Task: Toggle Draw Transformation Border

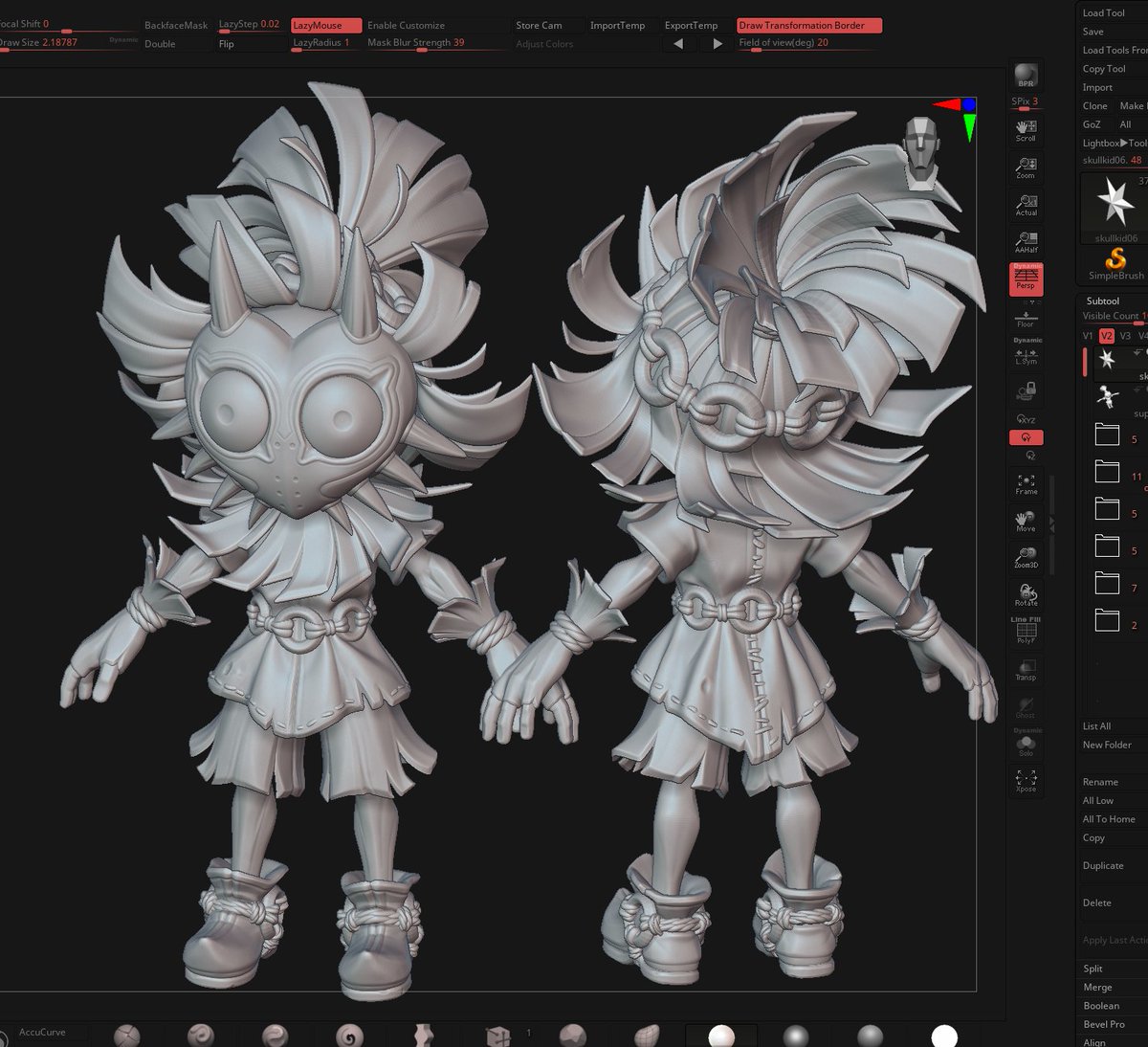Action: point(808,26)
